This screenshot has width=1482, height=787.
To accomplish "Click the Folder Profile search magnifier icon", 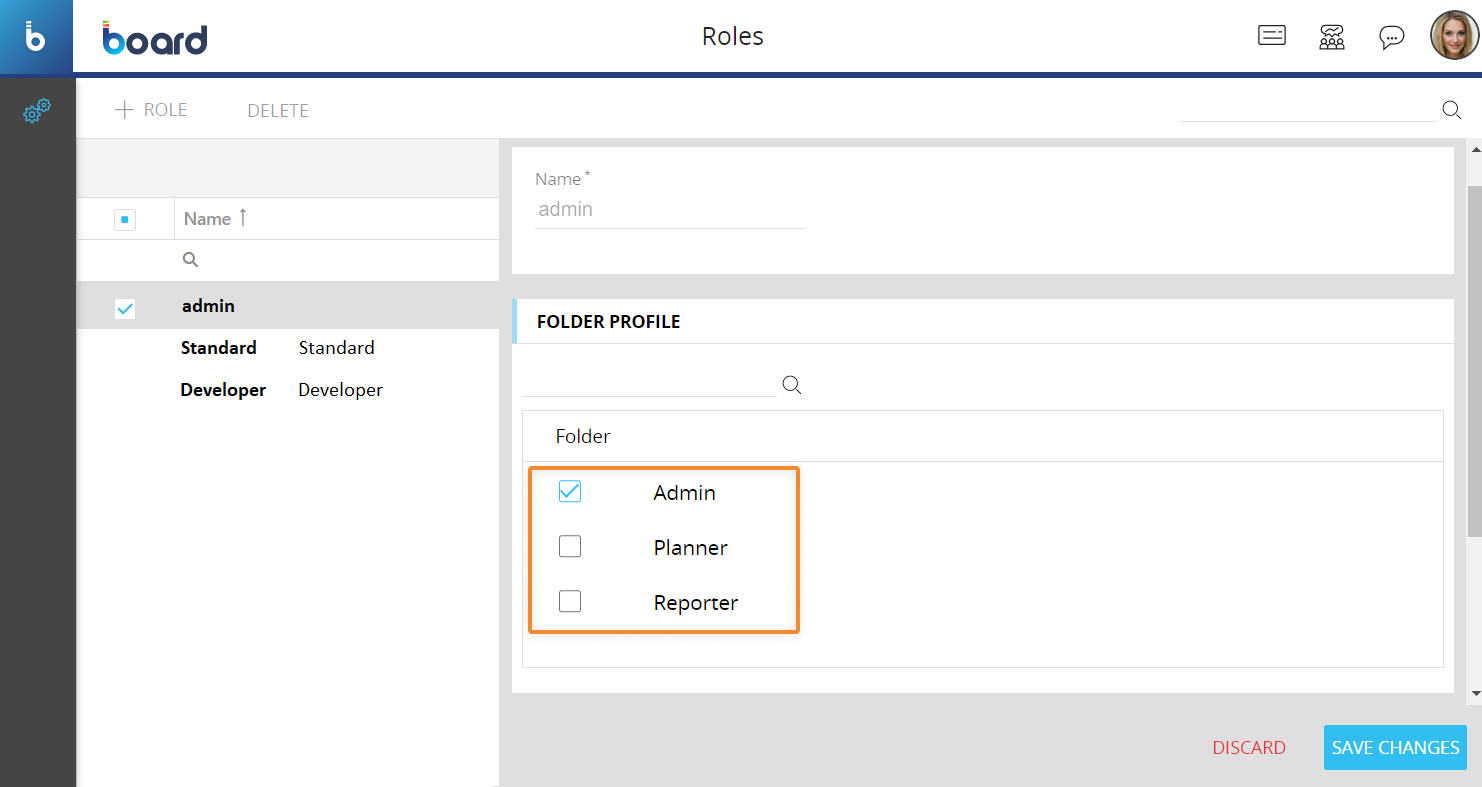I will 791,385.
